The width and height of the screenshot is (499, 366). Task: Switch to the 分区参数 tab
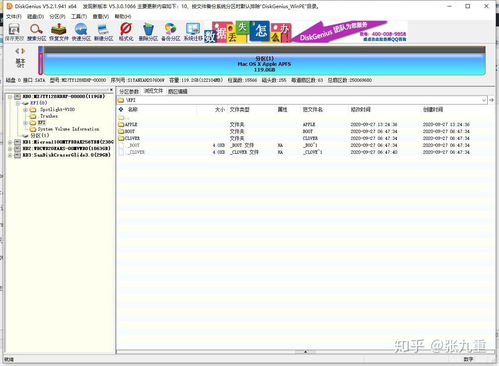tap(129, 91)
